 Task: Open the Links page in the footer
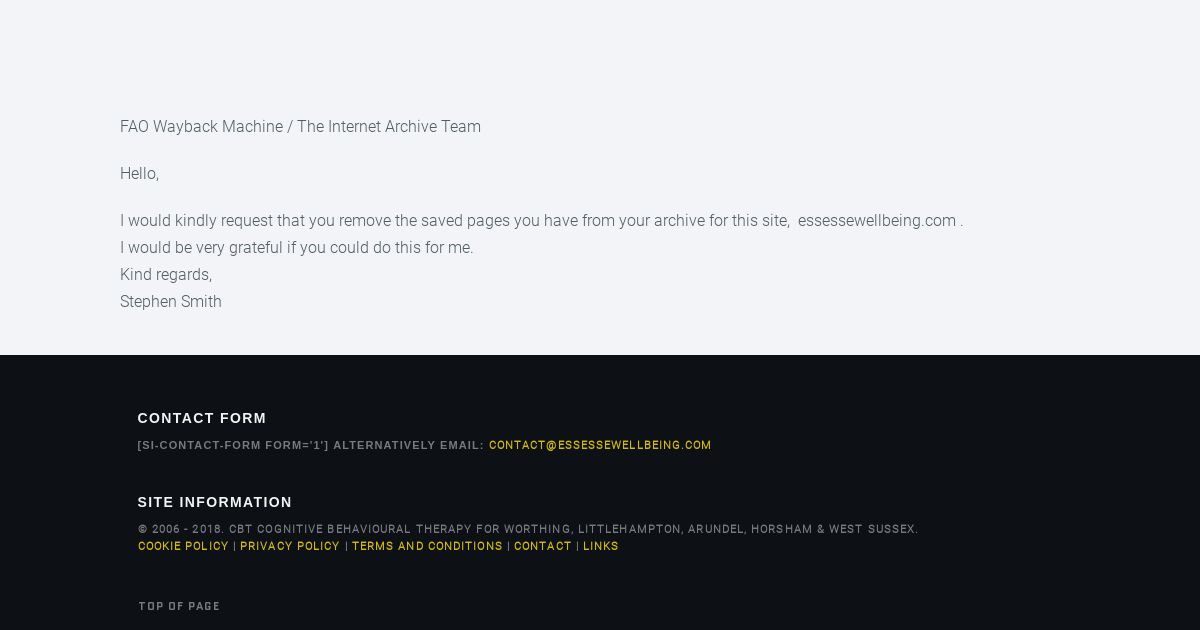tap(601, 546)
